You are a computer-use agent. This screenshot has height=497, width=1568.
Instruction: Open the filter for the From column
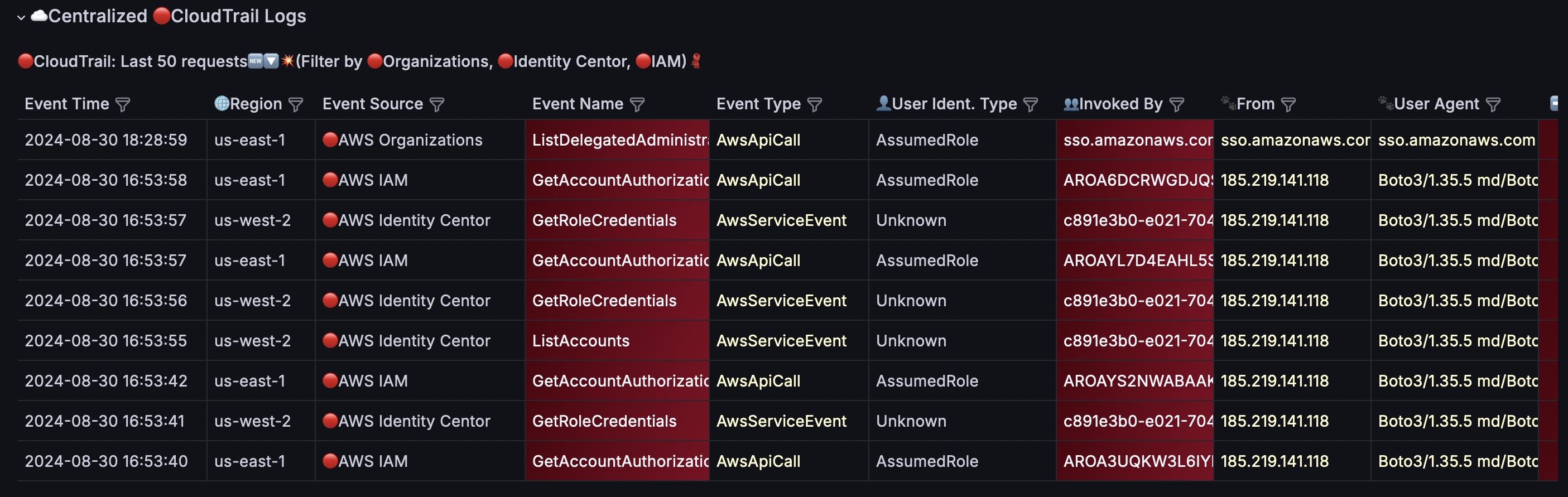[1288, 105]
